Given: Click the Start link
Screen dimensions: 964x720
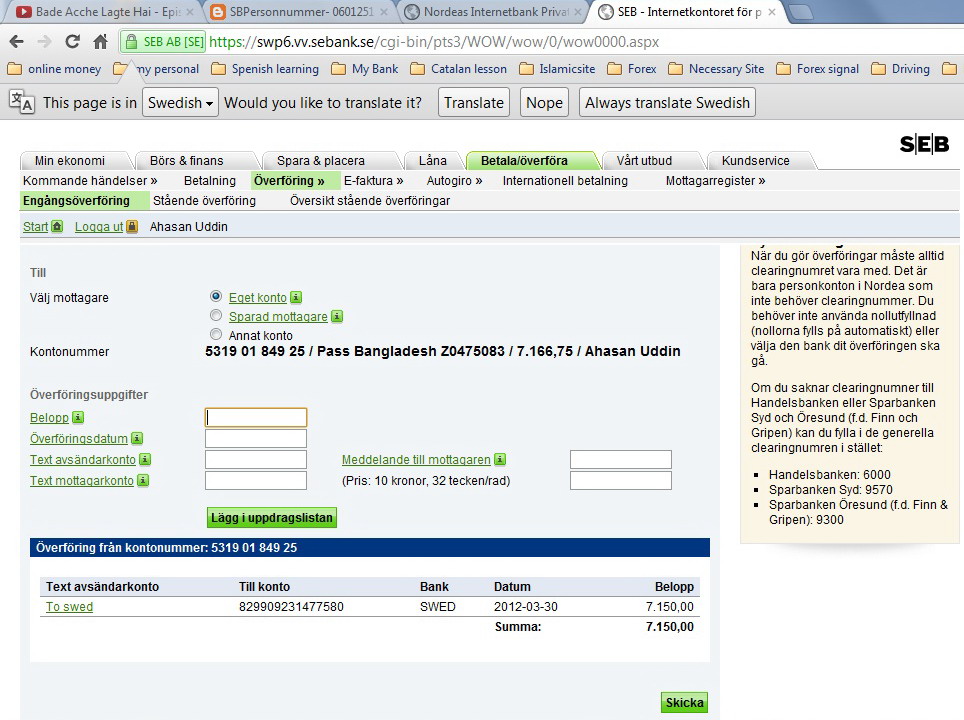Looking at the screenshot, I should pos(35,227).
